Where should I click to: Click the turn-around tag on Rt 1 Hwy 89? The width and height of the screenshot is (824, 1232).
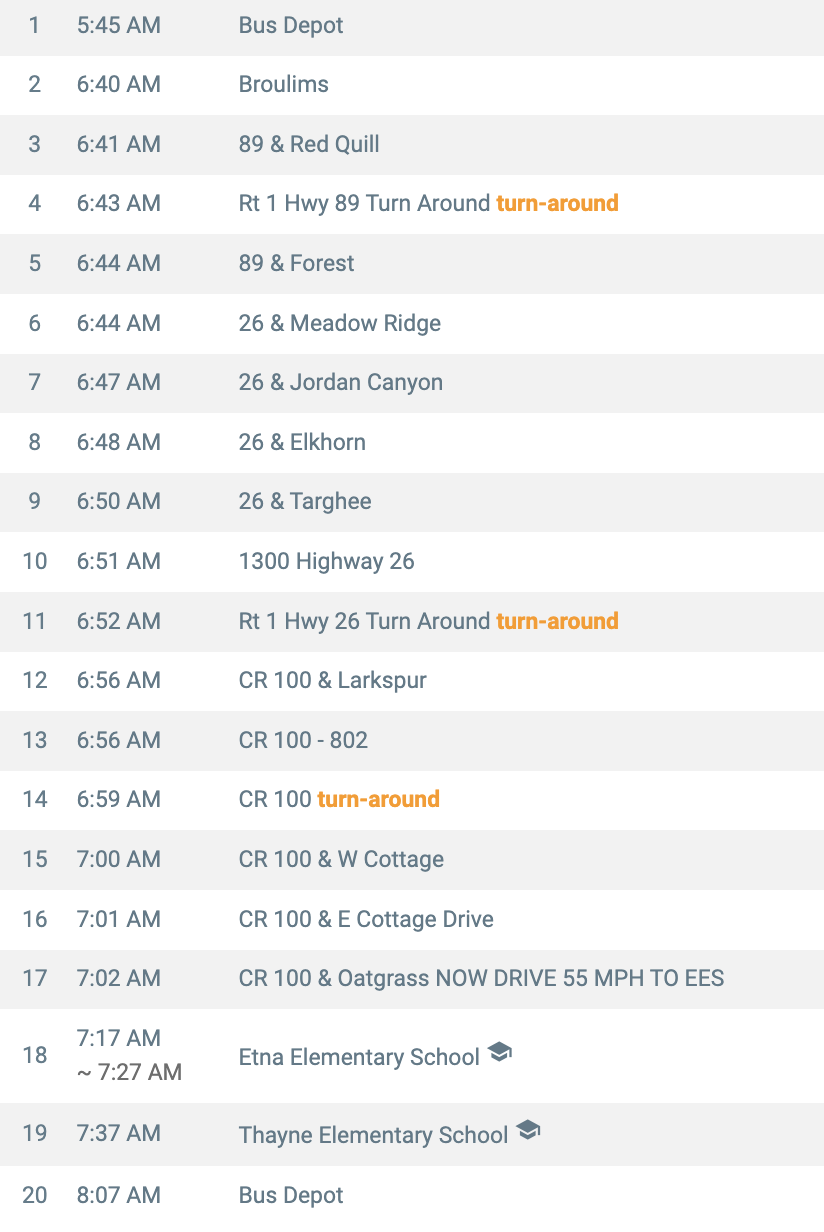557,203
